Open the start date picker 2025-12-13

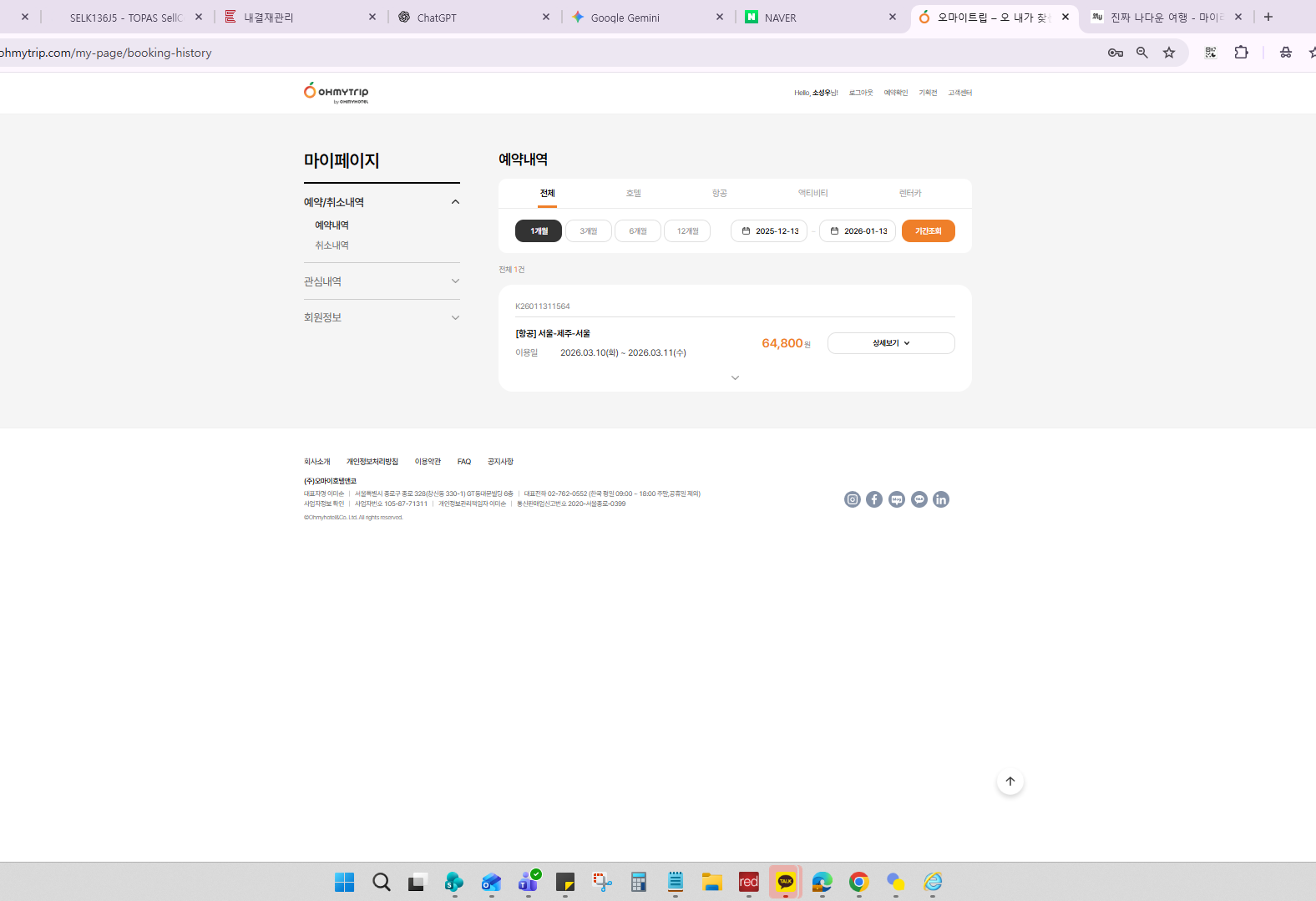click(x=769, y=231)
